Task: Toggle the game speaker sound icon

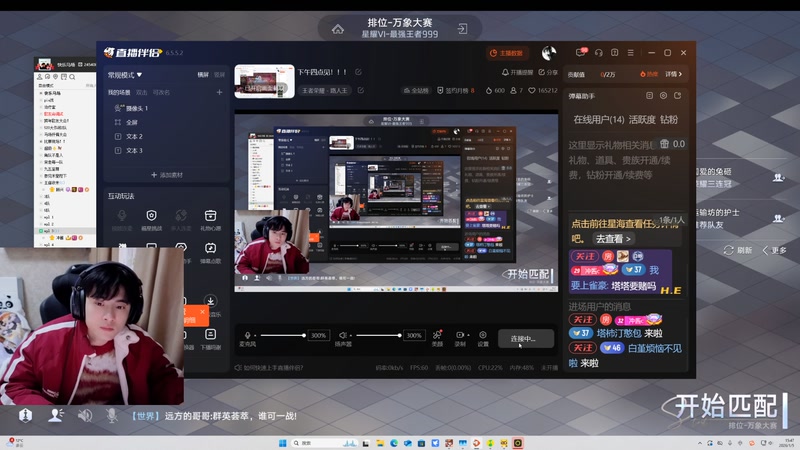Action: 84,415
